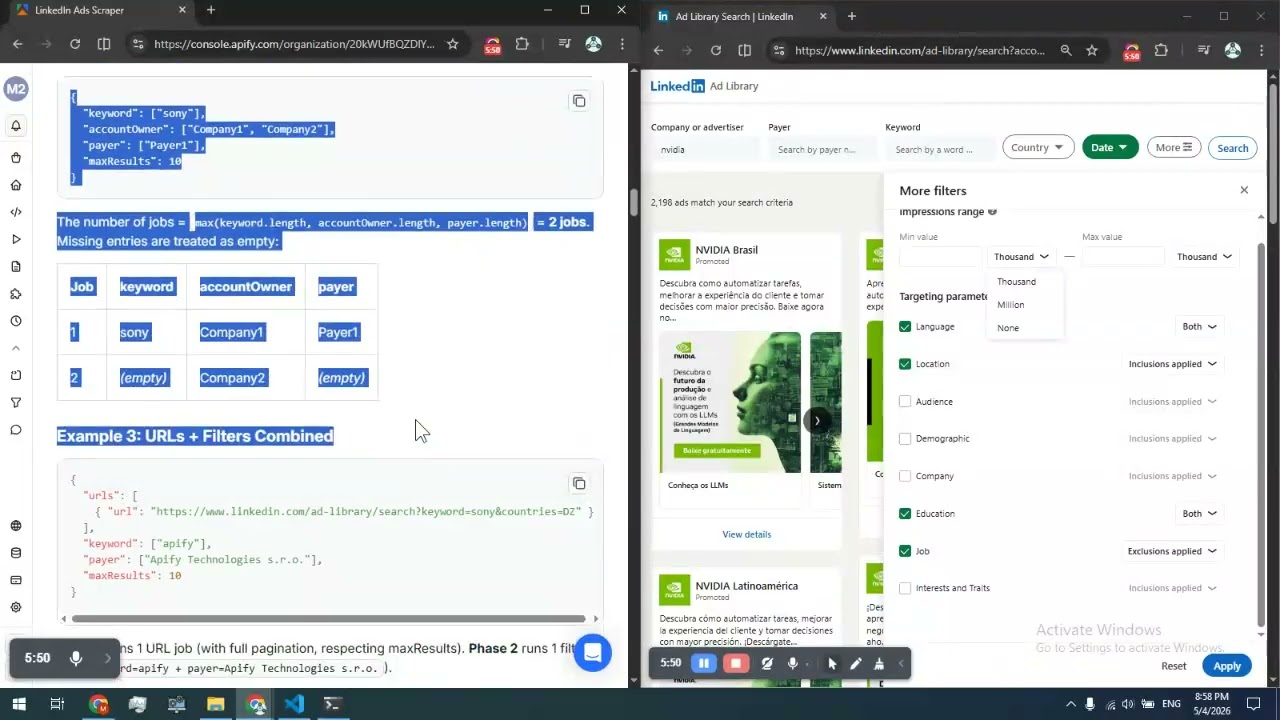The image size is (1280, 720).
Task: Open Education row Both dropdown
Action: 1199,514
